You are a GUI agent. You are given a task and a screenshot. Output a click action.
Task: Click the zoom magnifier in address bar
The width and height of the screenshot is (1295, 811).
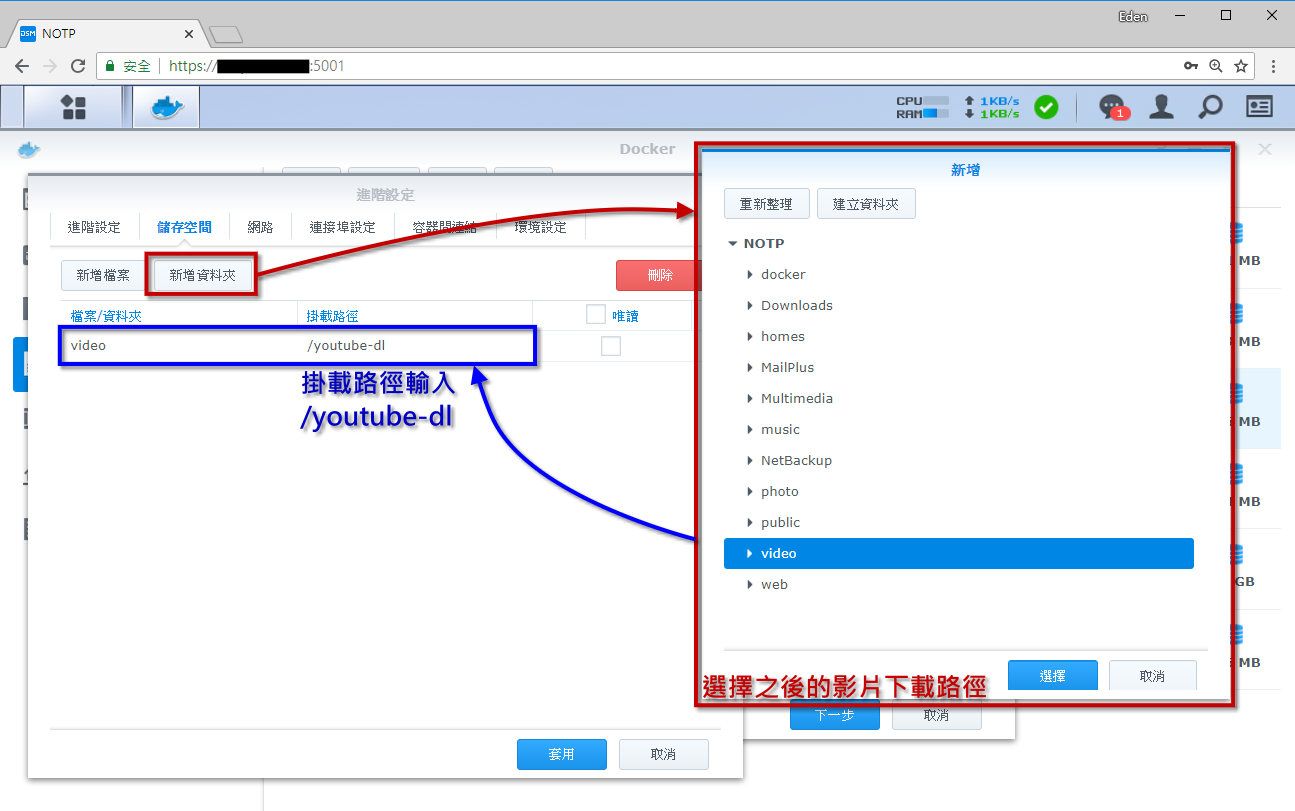point(1216,66)
